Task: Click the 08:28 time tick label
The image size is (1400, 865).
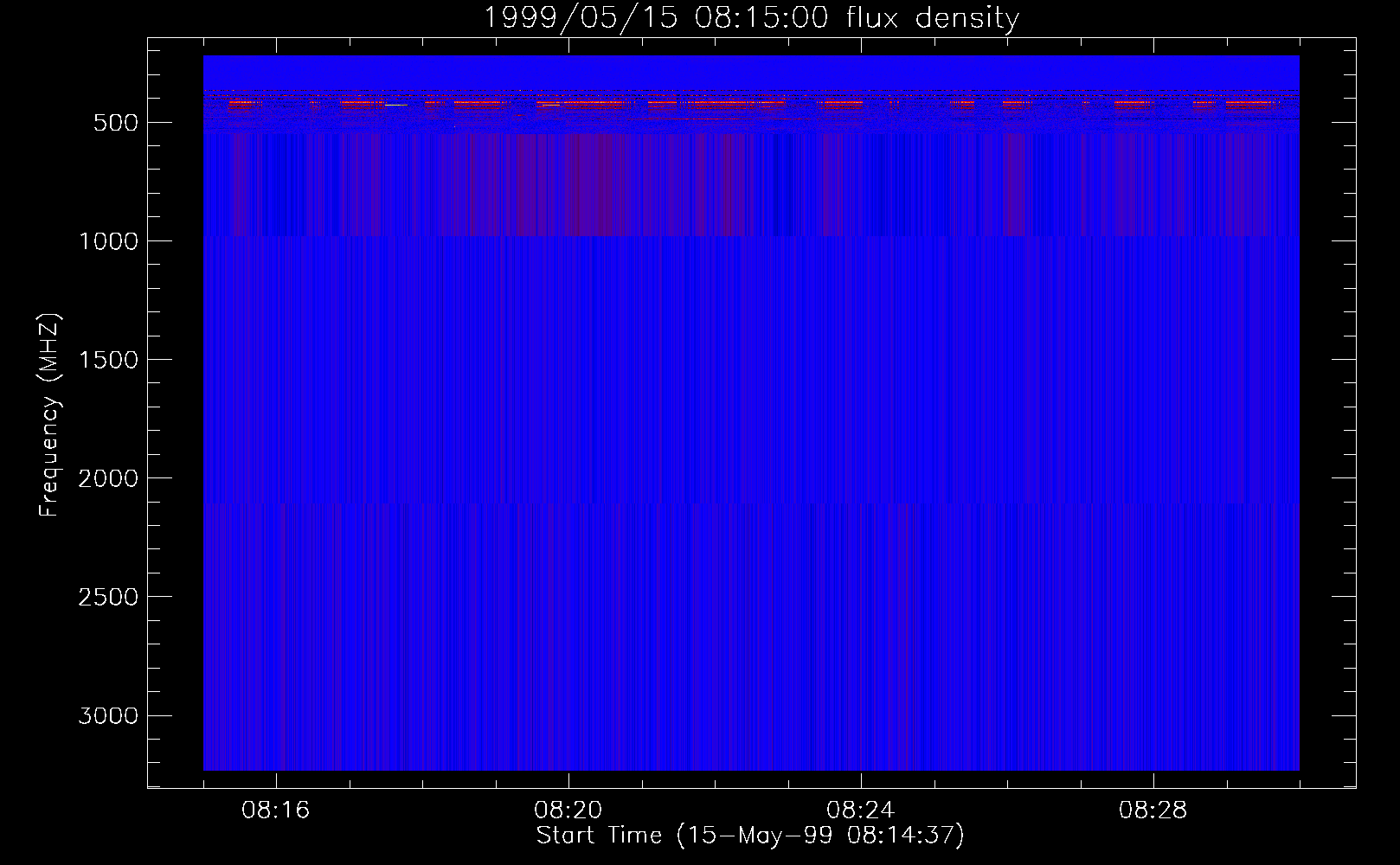Action: coord(1153,811)
